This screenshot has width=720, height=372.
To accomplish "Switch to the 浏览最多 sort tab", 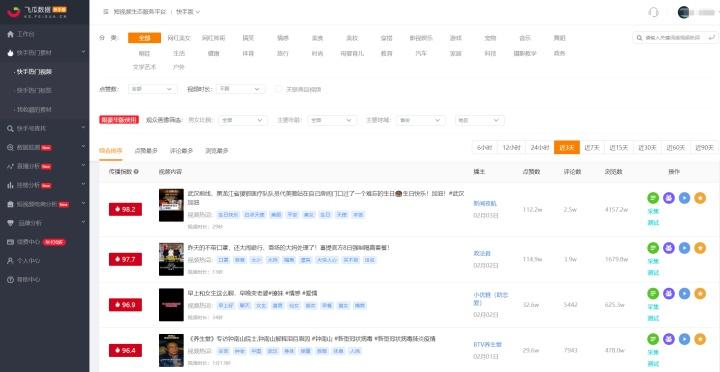I will (x=217, y=151).
